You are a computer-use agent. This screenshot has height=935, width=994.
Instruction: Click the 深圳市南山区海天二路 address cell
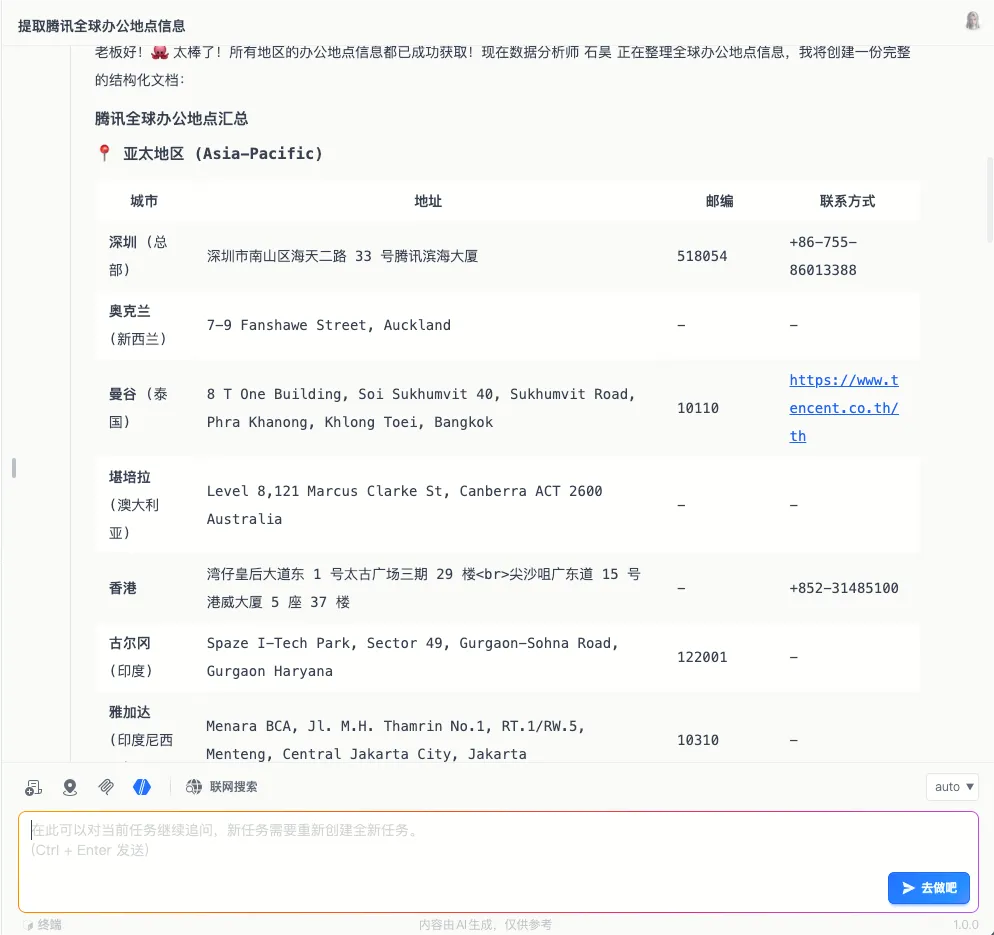point(342,256)
